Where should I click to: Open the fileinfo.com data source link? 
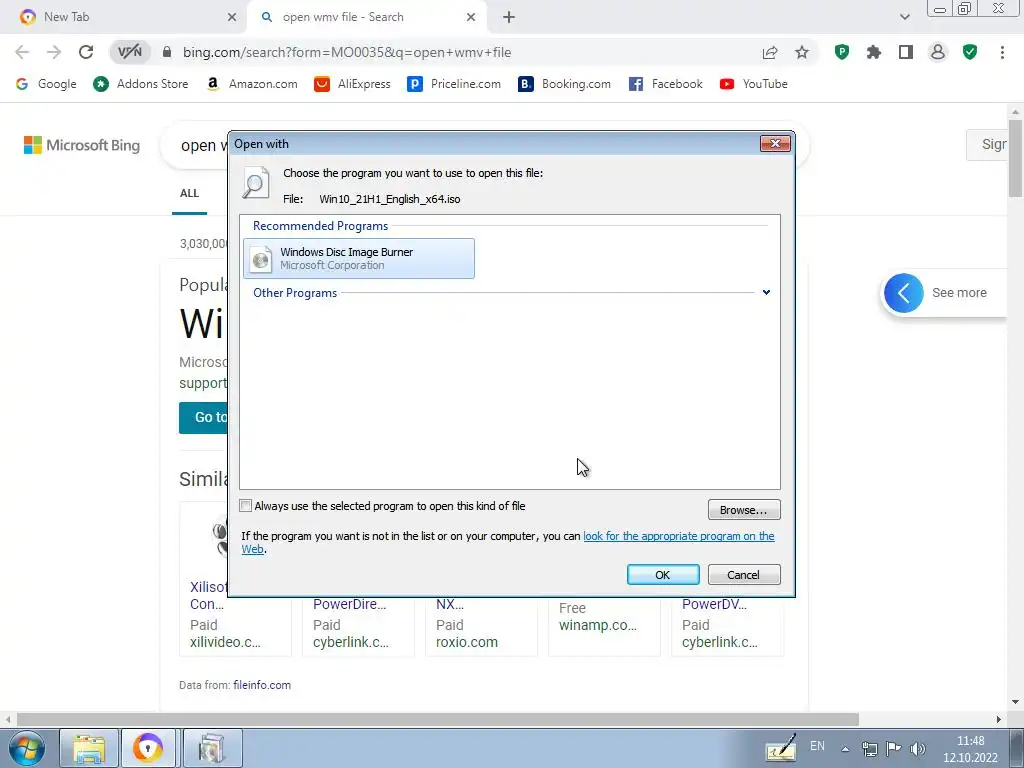(262, 685)
